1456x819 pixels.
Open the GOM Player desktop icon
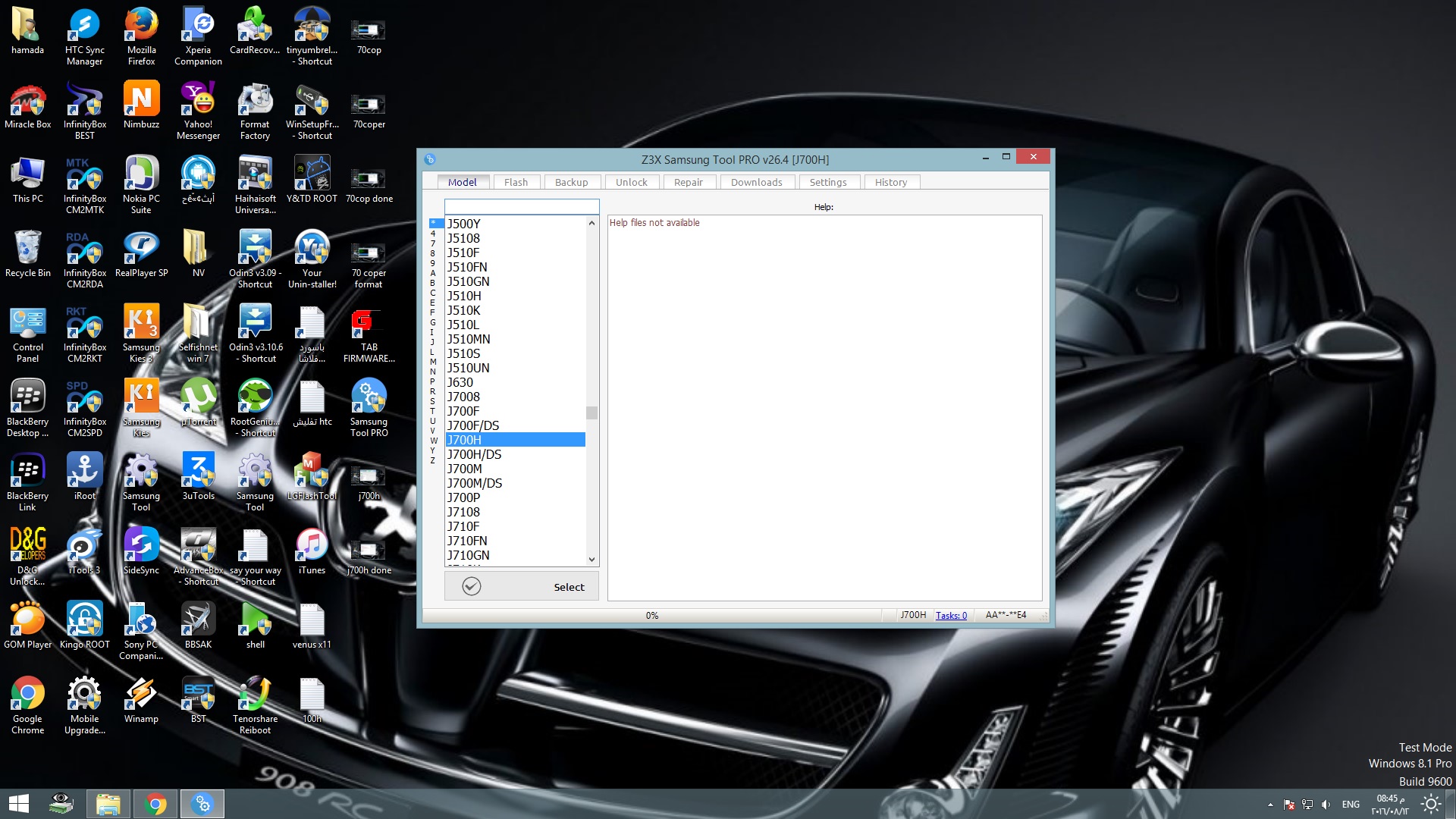pyautogui.click(x=28, y=626)
